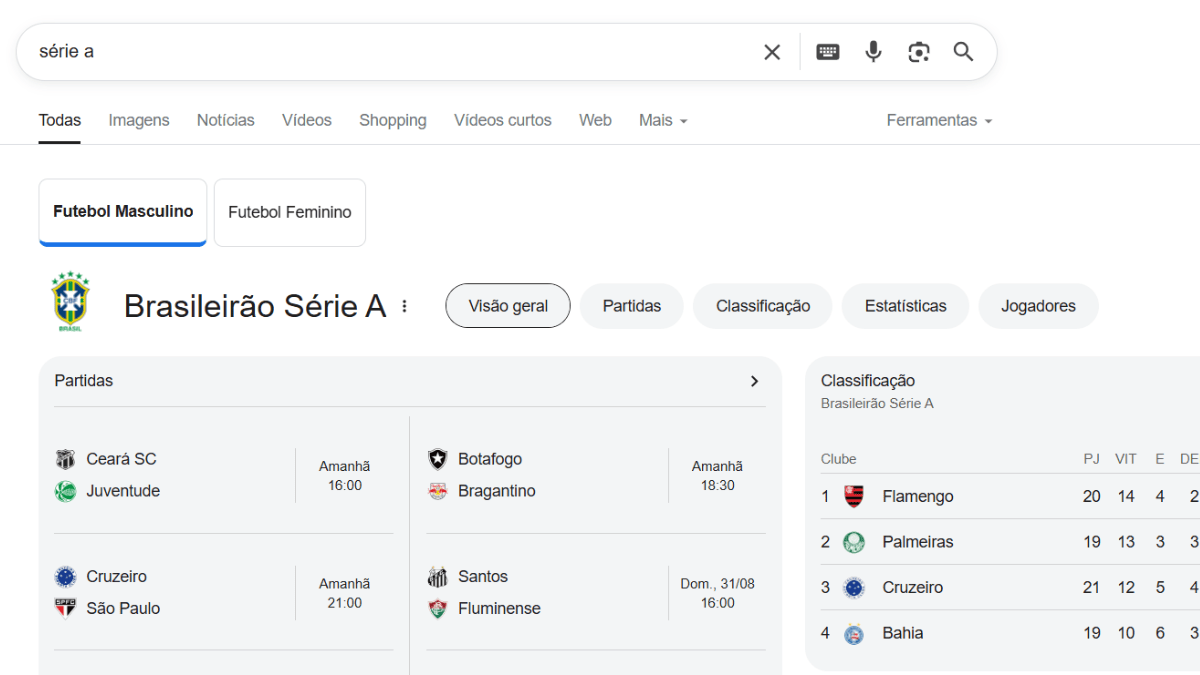1200x675 pixels.
Task: Open search by image camera icon
Action: [x=918, y=52]
